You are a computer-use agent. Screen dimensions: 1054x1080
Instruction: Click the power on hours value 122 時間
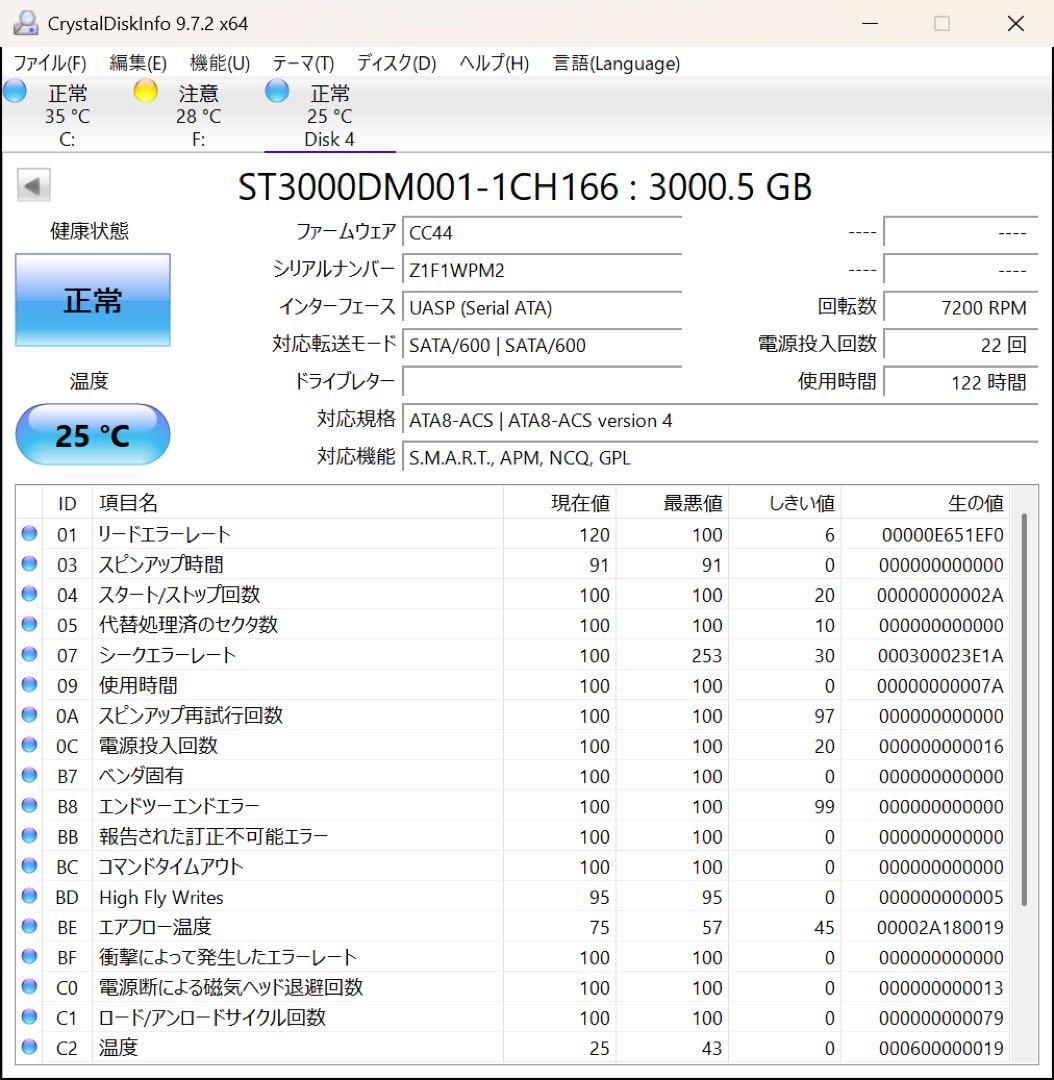[x=961, y=382]
